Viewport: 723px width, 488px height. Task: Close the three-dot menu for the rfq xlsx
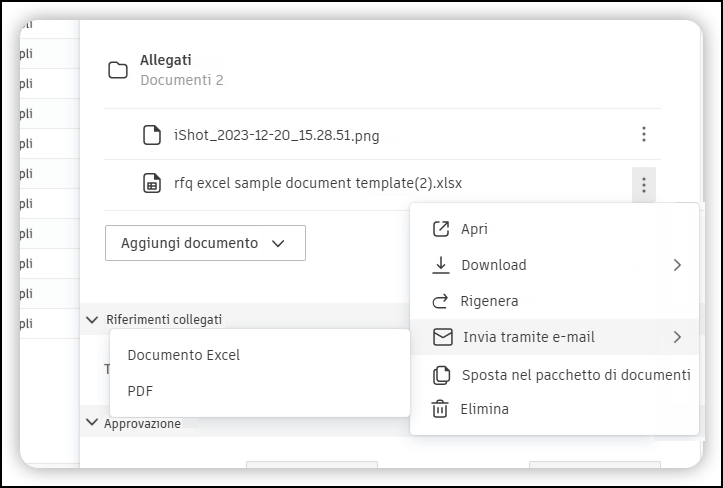[x=644, y=185]
